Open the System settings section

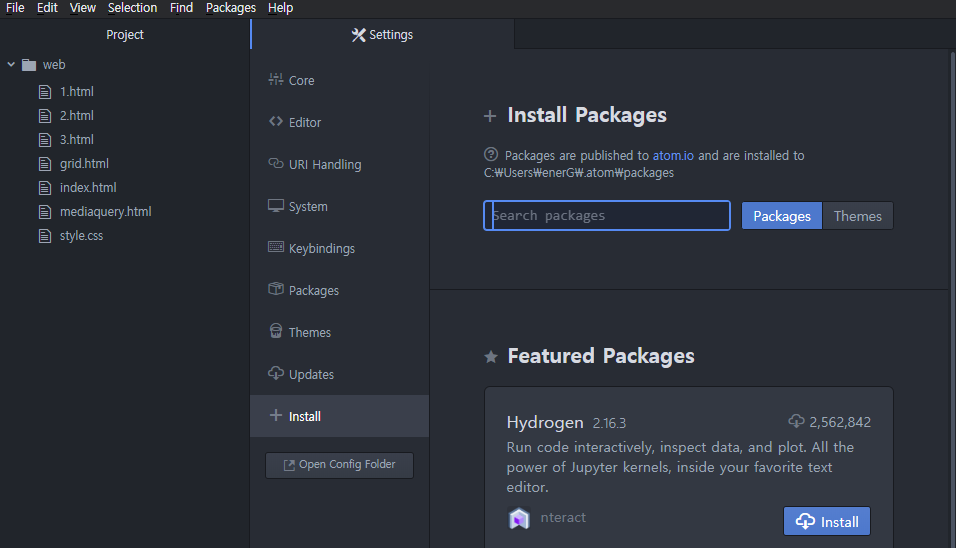340,207
